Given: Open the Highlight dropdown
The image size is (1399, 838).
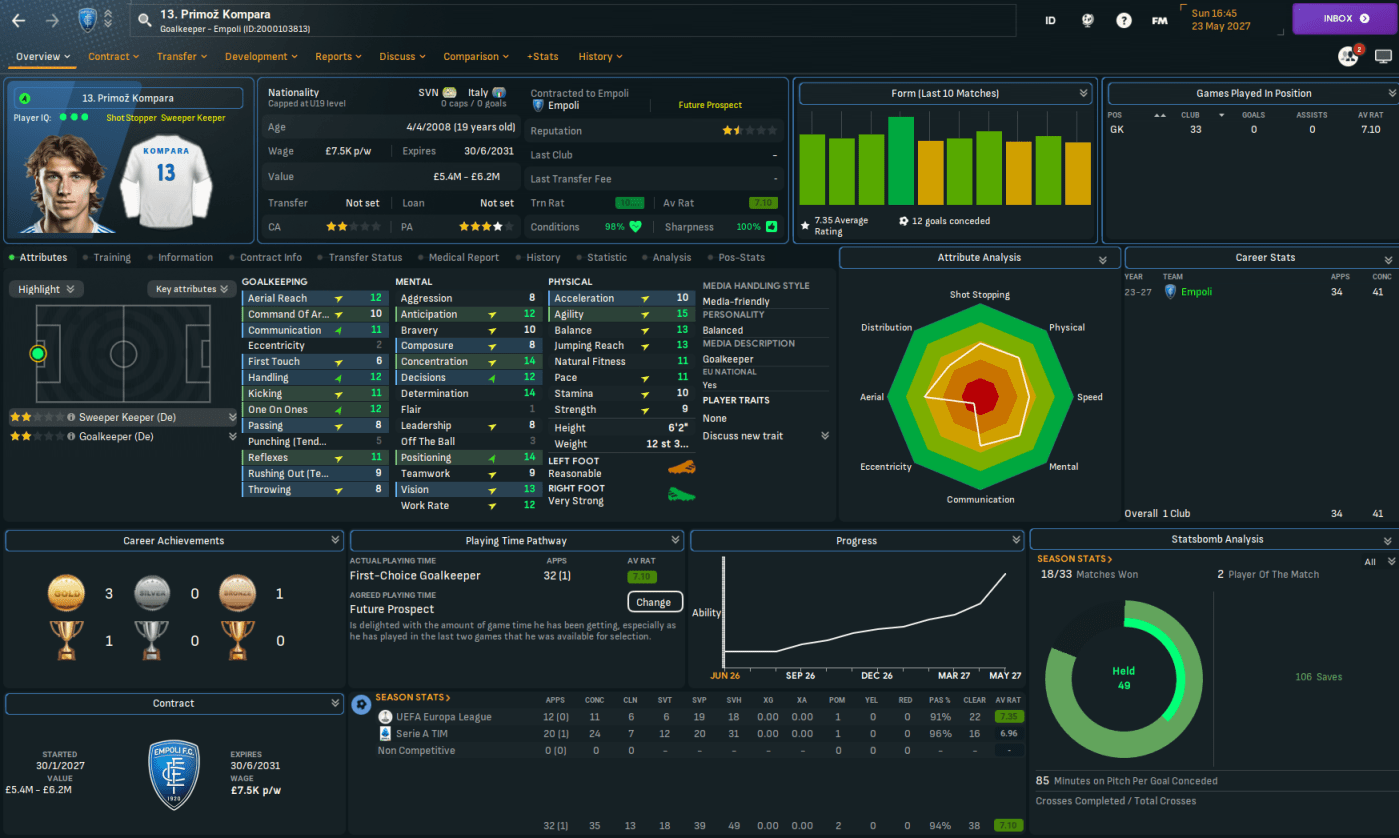Looking at the screenshot, I should pos(46,289).
